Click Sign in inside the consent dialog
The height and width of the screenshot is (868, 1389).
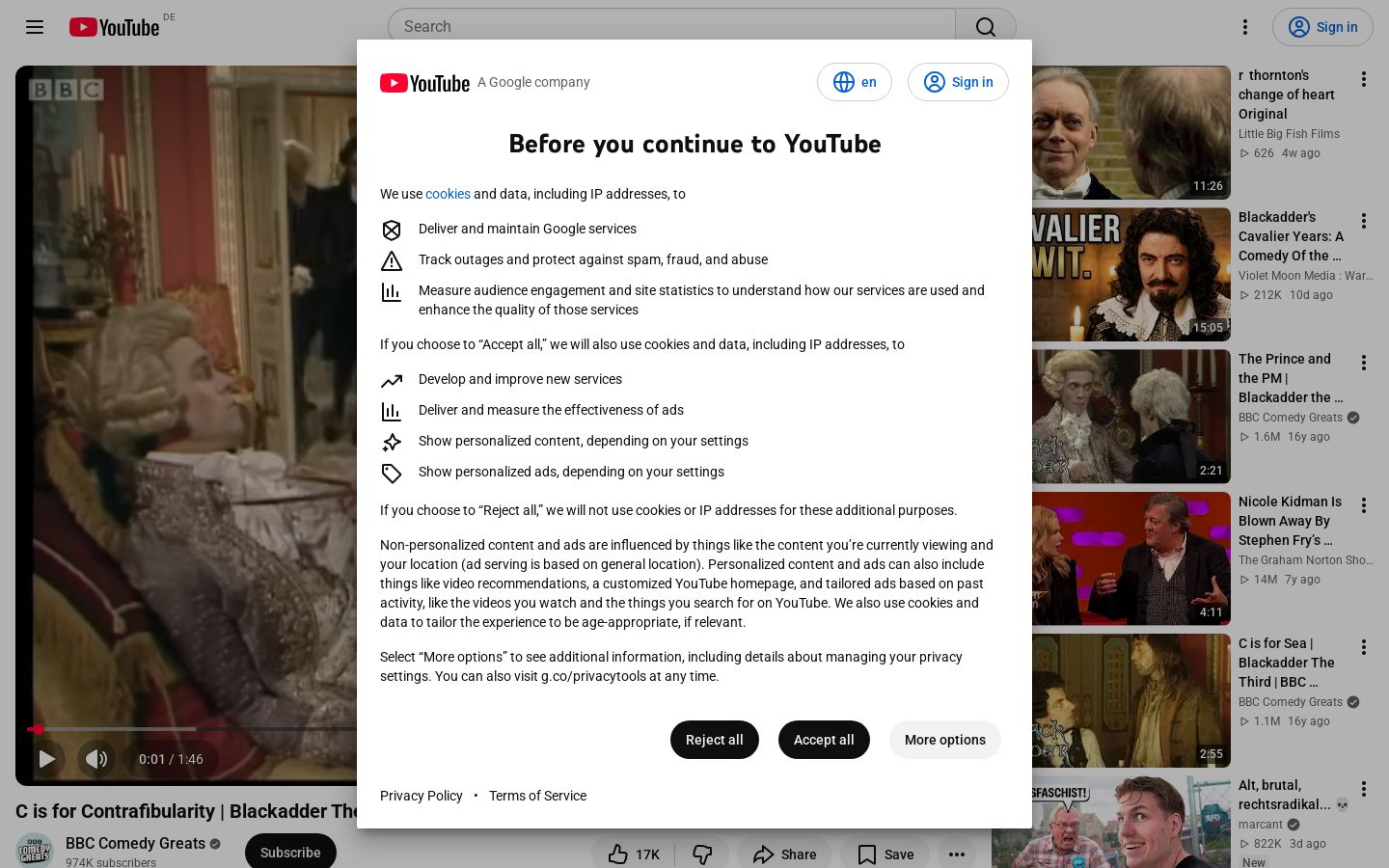[x=958, y=82]
